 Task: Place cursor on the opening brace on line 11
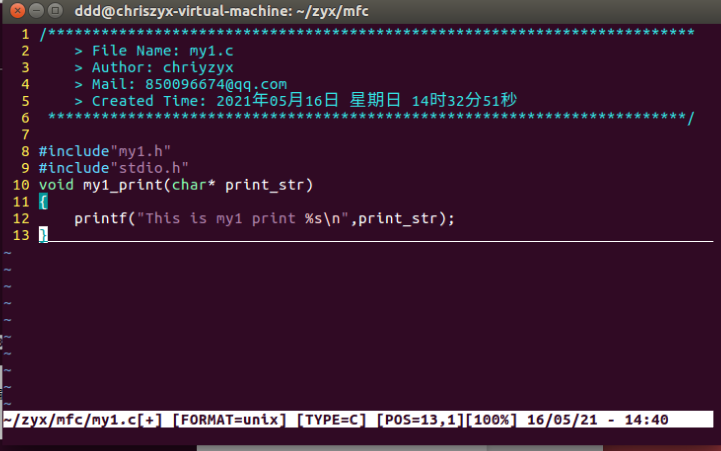tap(43, 201)
